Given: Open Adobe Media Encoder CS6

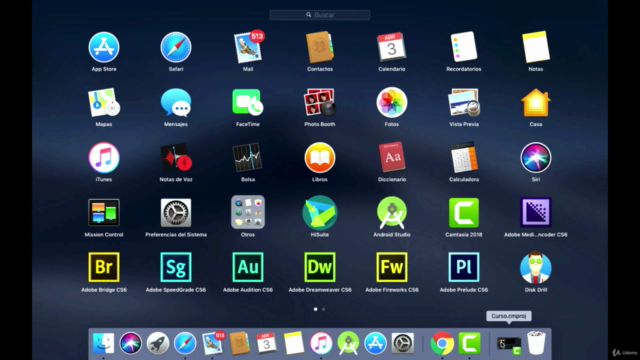Looking at the screenshot, I should 536,212.
